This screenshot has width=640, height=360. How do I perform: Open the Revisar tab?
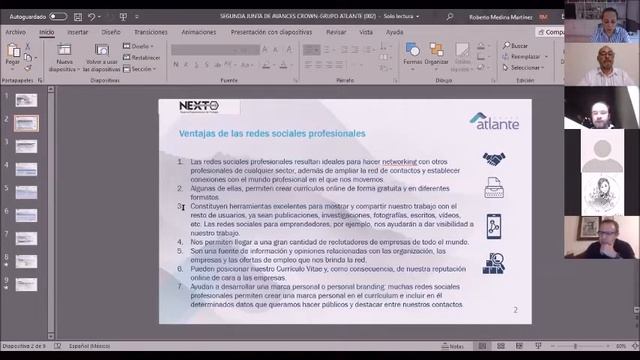336,32
